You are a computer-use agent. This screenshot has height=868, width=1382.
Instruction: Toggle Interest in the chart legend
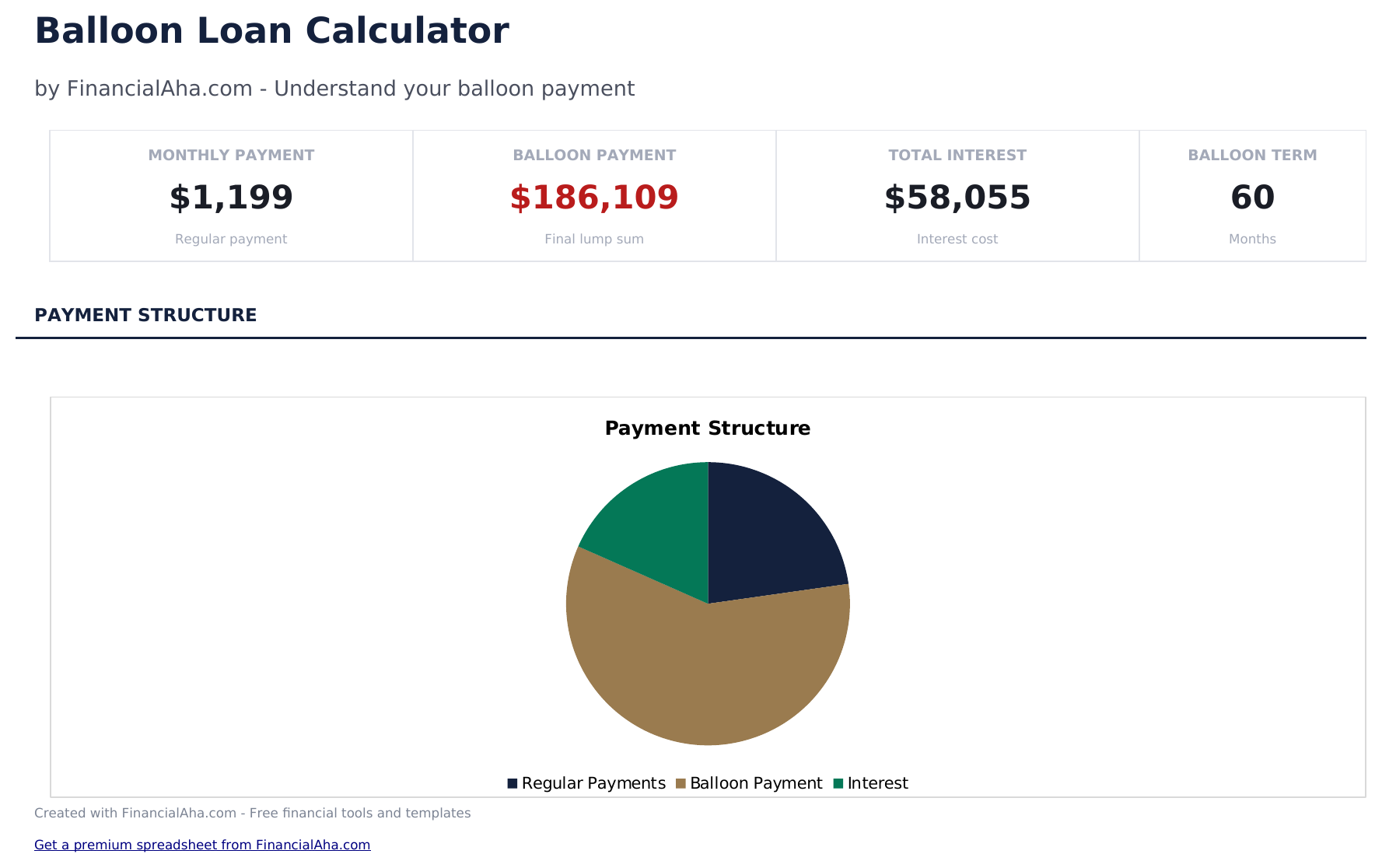pyautogui.click(x=879, y=783)
